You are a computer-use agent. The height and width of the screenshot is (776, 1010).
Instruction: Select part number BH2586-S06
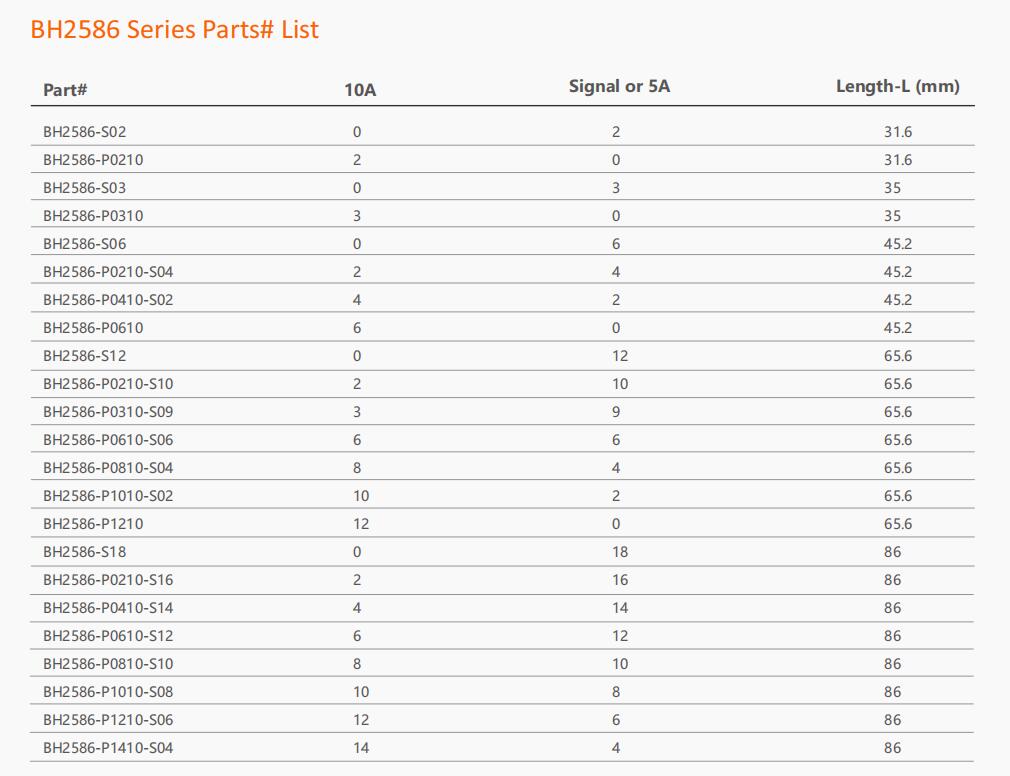pos(84,244)
